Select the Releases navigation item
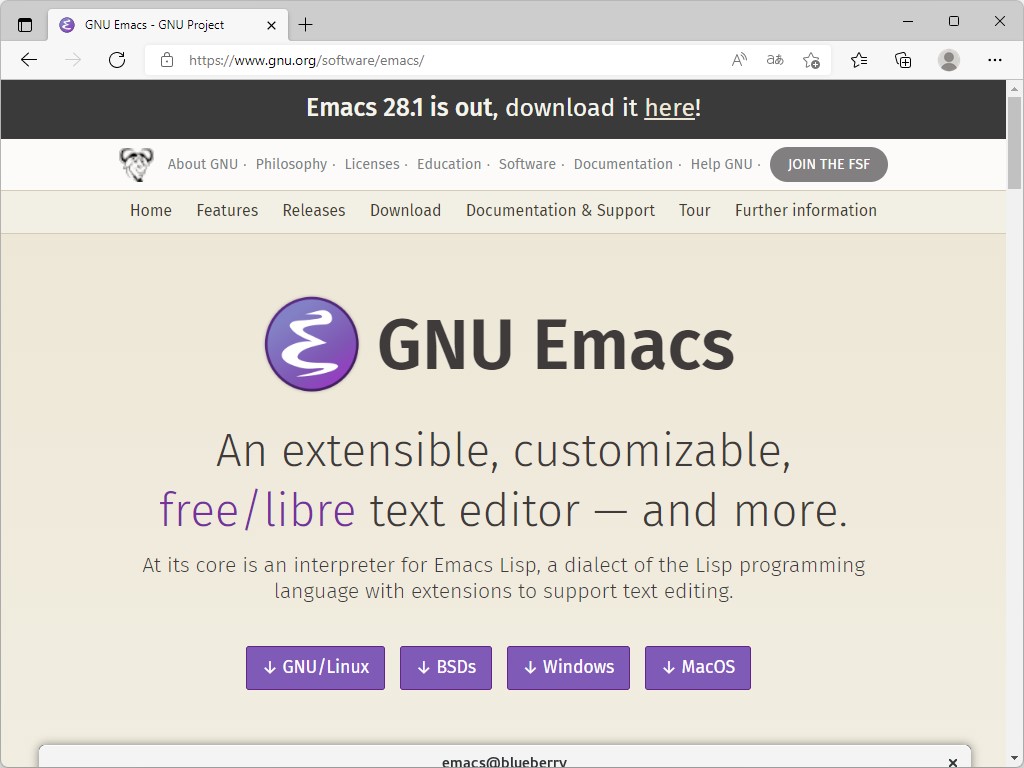1024x768 pixels. click(x=313, y=210)
